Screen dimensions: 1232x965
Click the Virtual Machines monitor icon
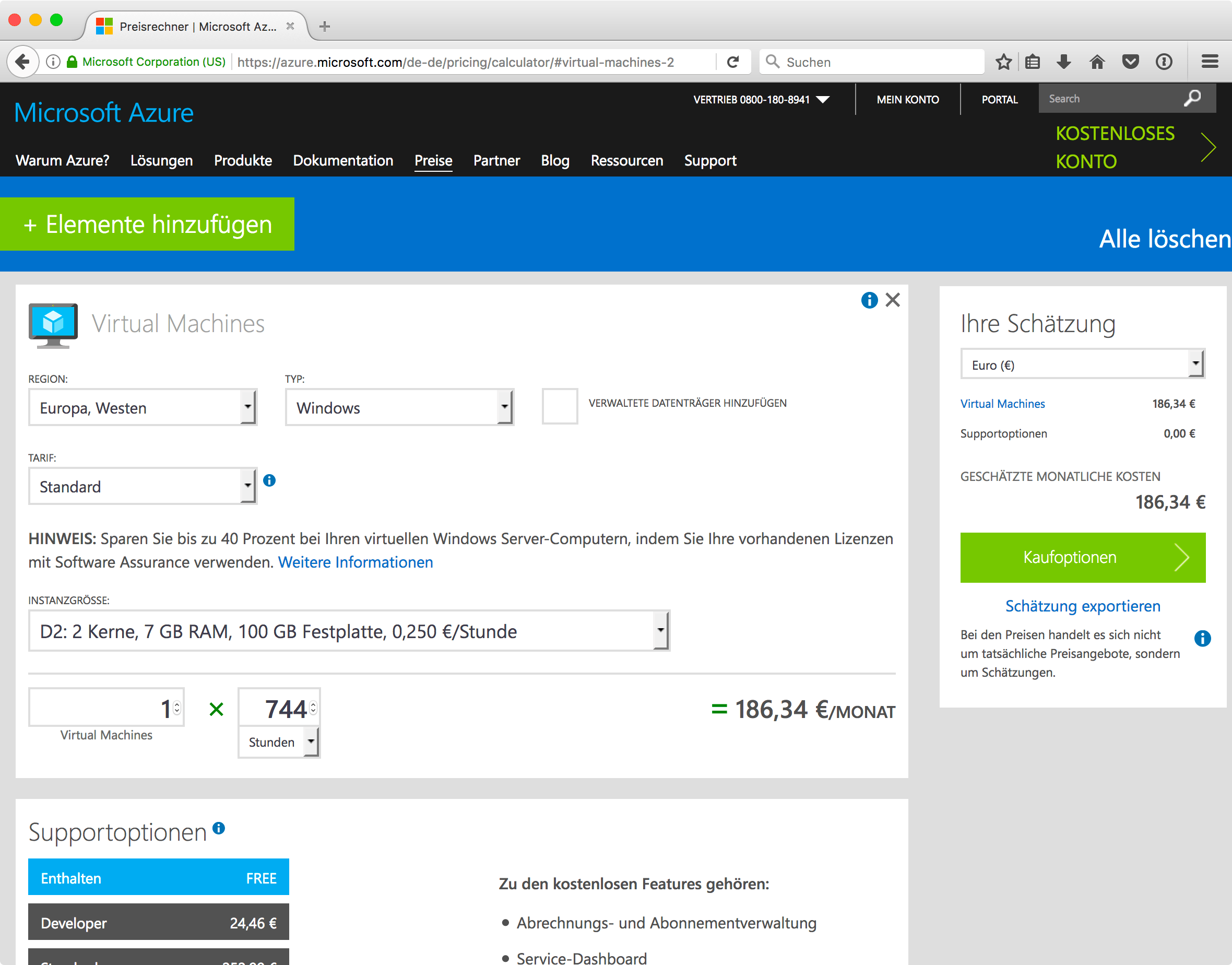[x=53, y=325]
